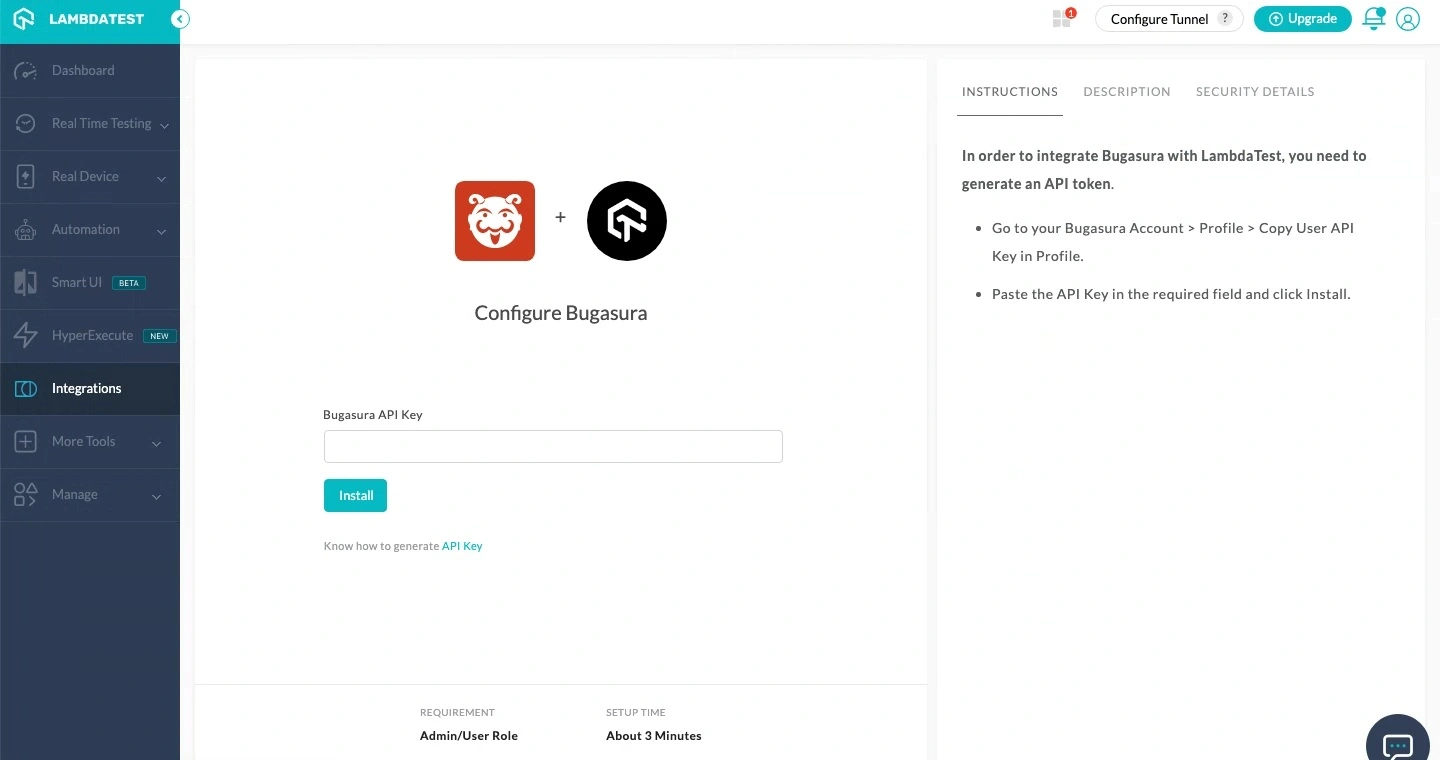Open the Smart UI sidebar item

[77, 283]
